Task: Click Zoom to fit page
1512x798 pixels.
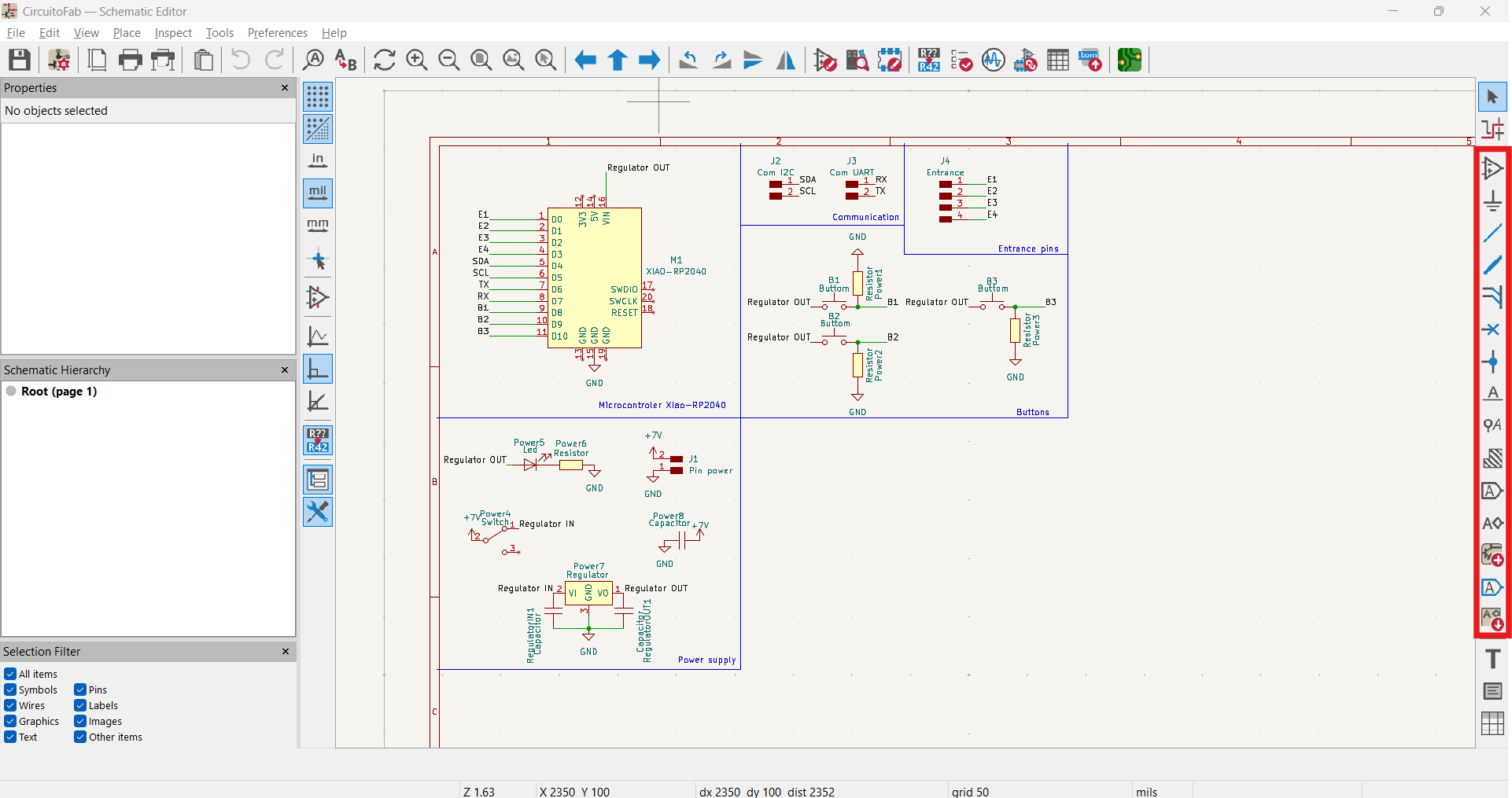Action: (x=481, y=60)
